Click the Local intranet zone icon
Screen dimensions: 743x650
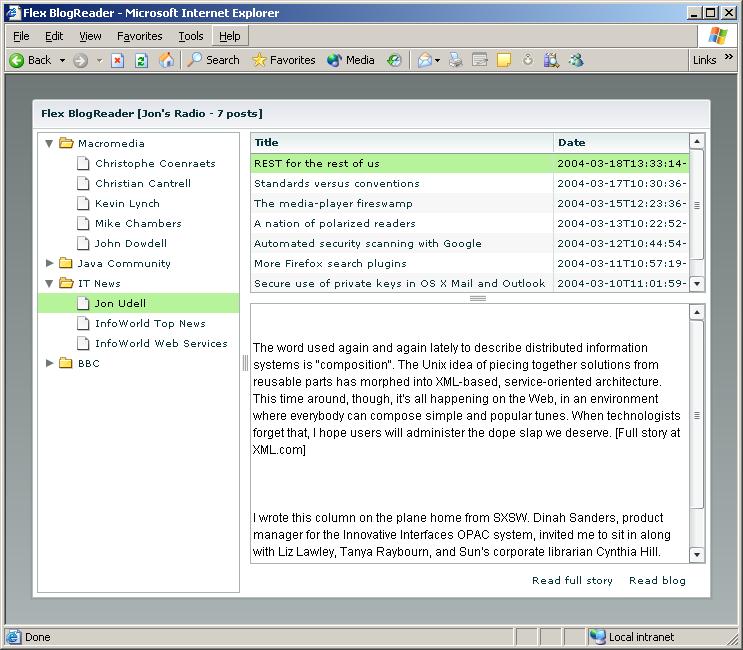pos(598,637)
